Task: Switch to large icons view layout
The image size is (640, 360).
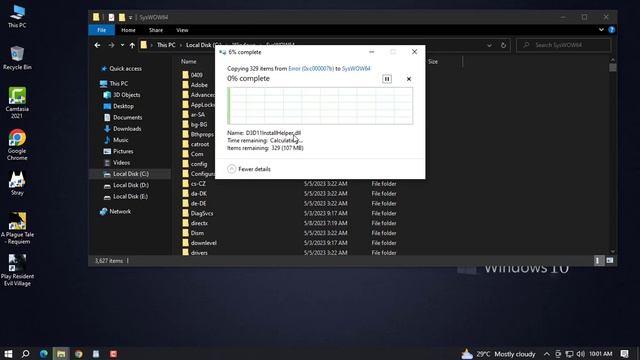Action: coord(609,260)
